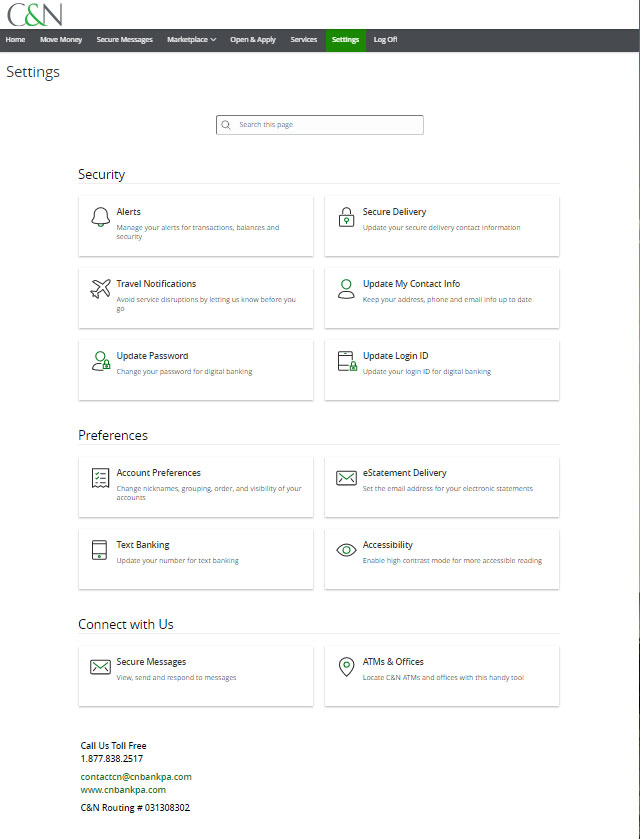This screenshot has width=640, height=839.
Task: Click 'Keep your address, phone and email' text
Action: pyautogui.click(x=447, y=300)
